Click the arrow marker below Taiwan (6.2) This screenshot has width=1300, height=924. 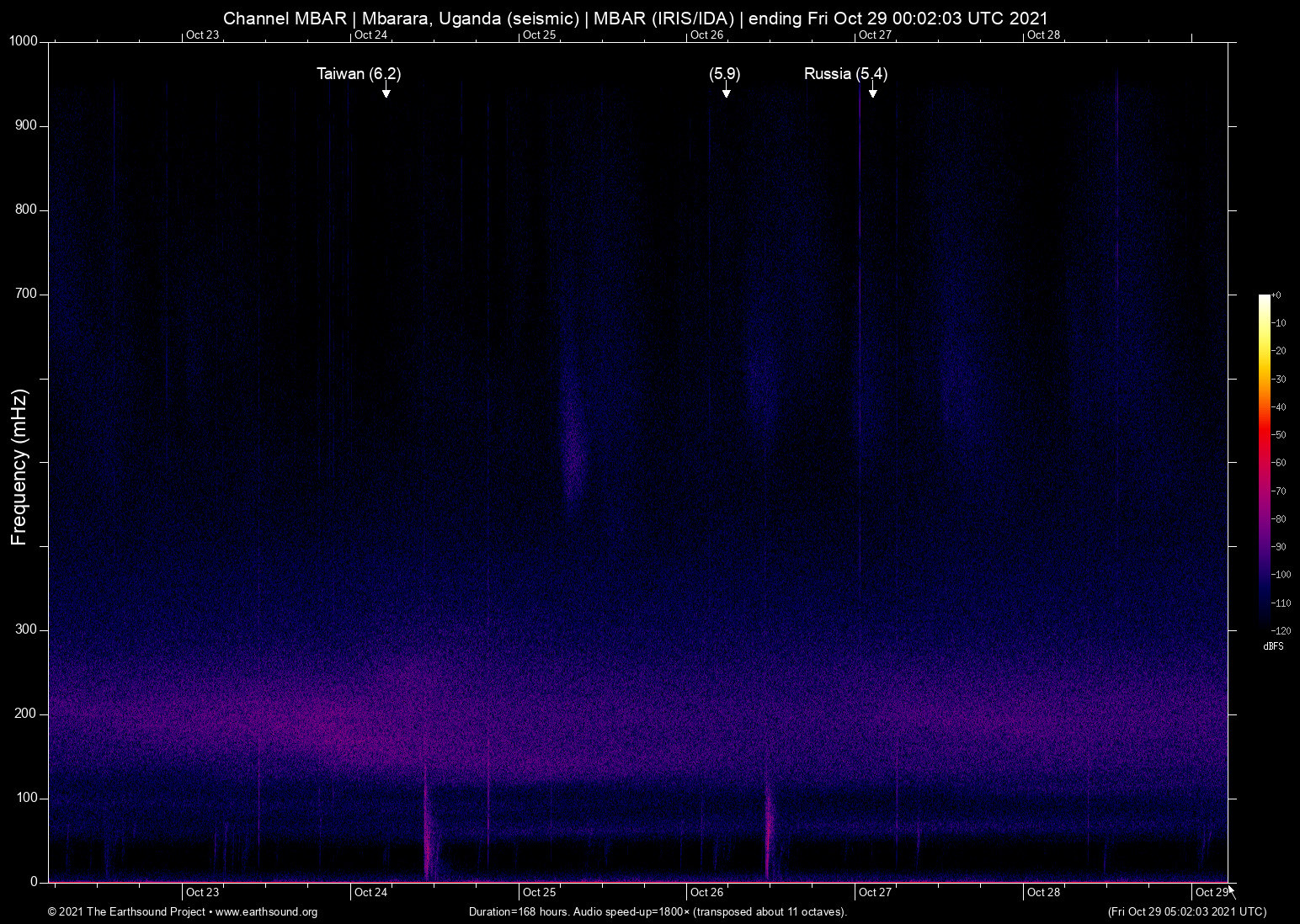click(x=386, y=91)
